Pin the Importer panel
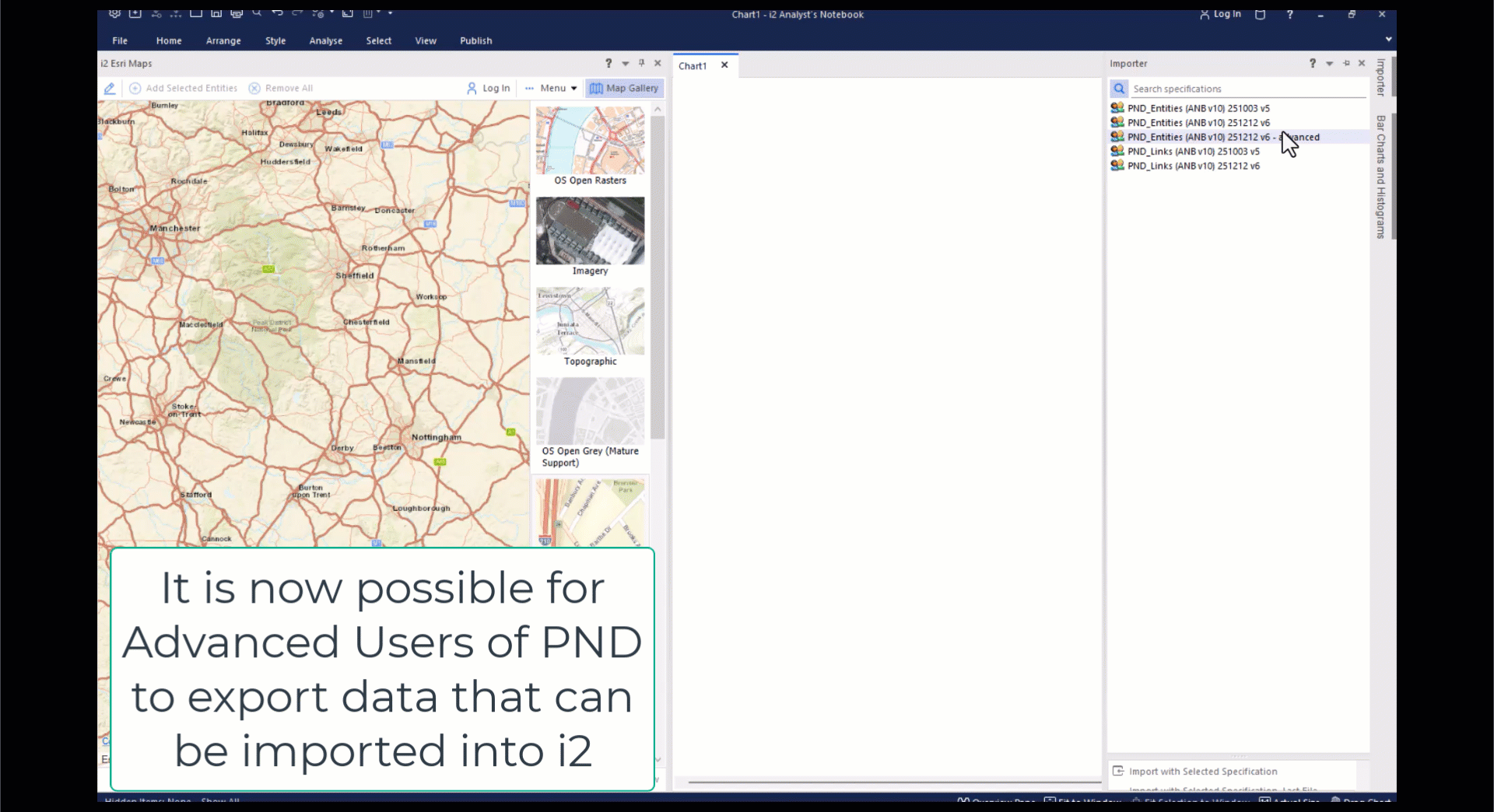 pos(1346,63)
